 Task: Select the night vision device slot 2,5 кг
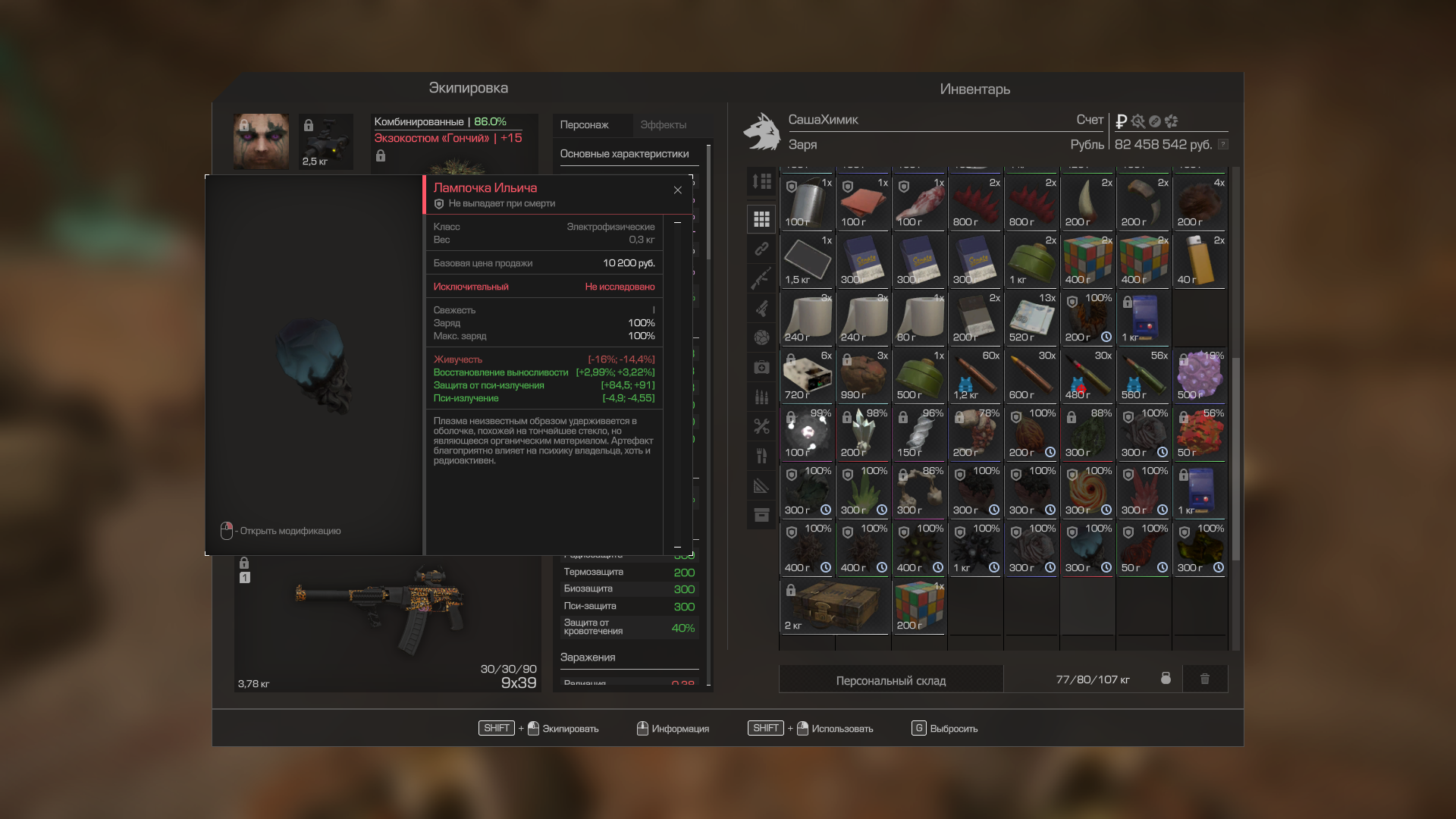pos(326,142)
